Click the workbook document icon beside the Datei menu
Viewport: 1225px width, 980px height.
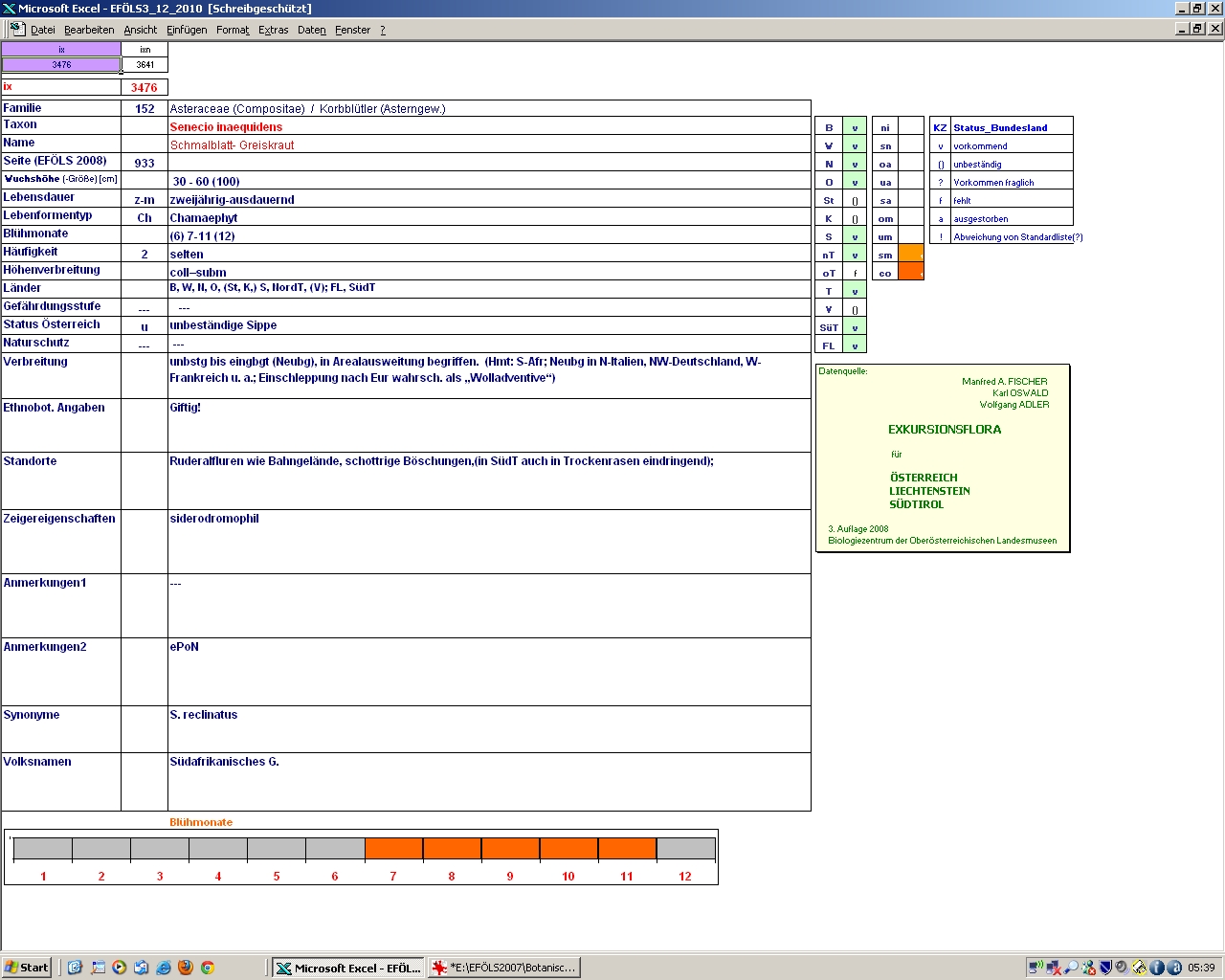click(17, 29)
